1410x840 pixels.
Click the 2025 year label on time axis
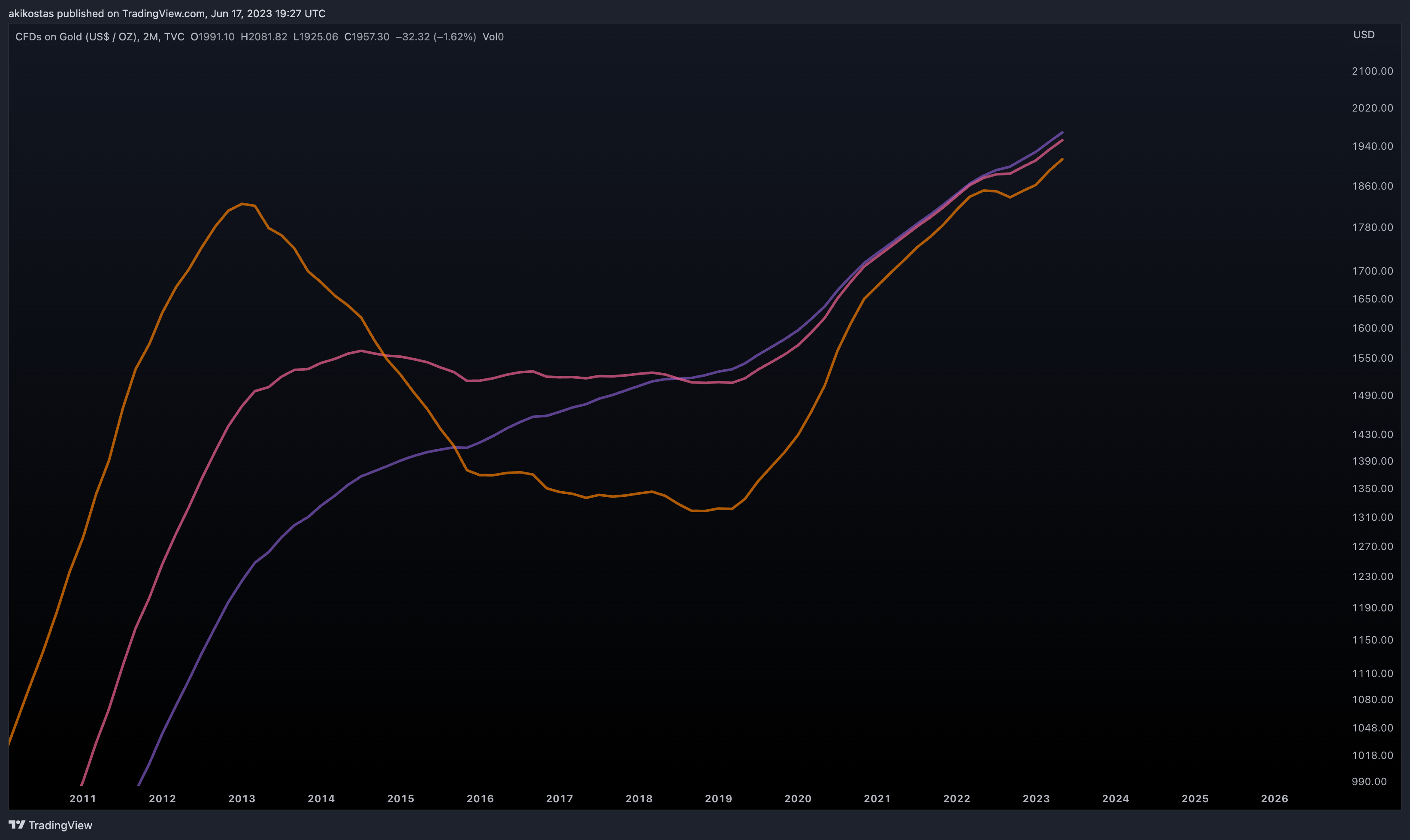[1195, 799]
